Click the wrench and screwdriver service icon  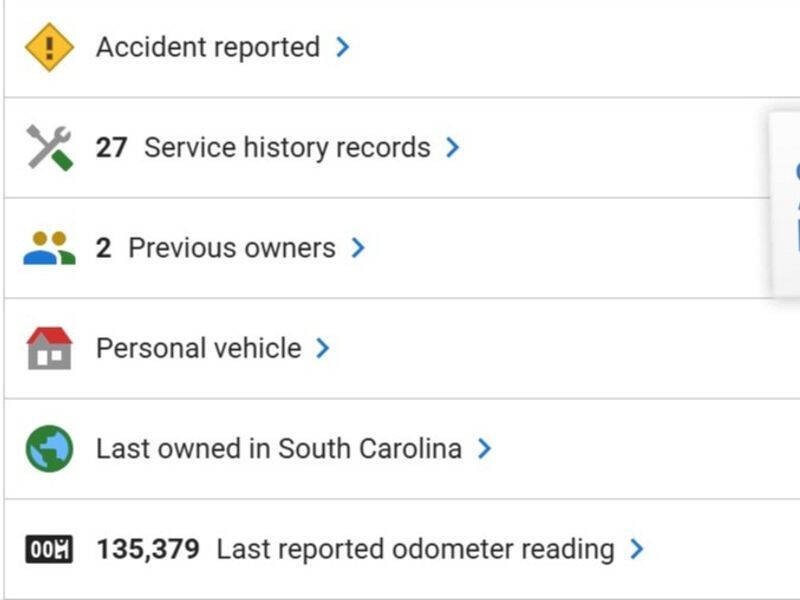[49, 148]
